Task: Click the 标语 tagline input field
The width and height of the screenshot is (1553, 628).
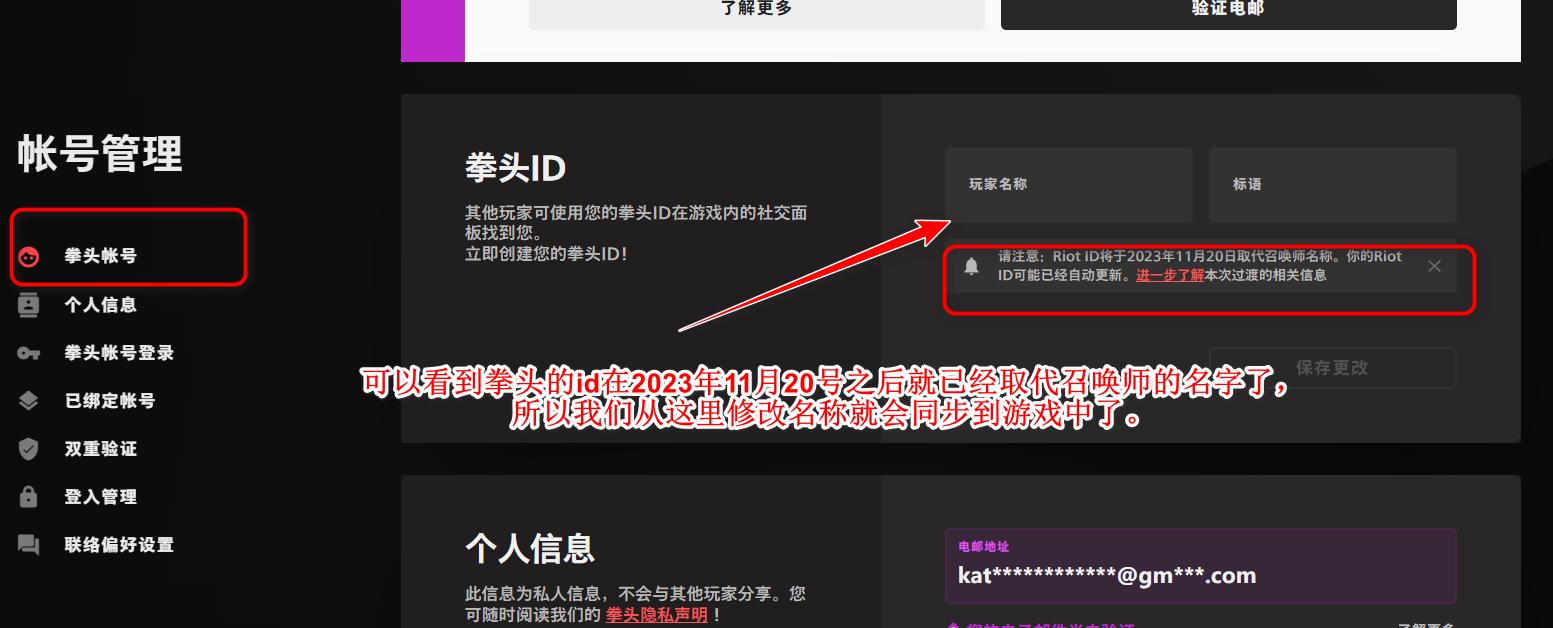Action: pos(1332,185)
